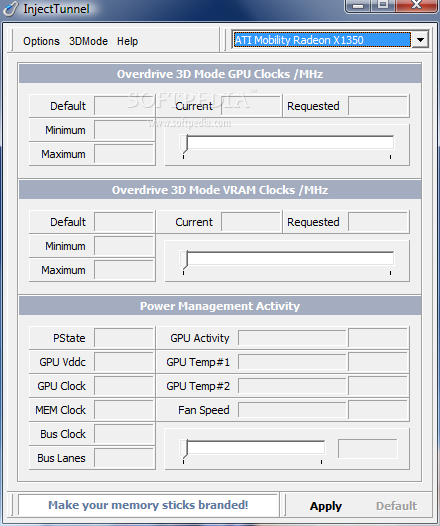Click the GPU Activity percentage value box
The width and height of the screenshot is (440, 526).
click(x=378, y=338)
